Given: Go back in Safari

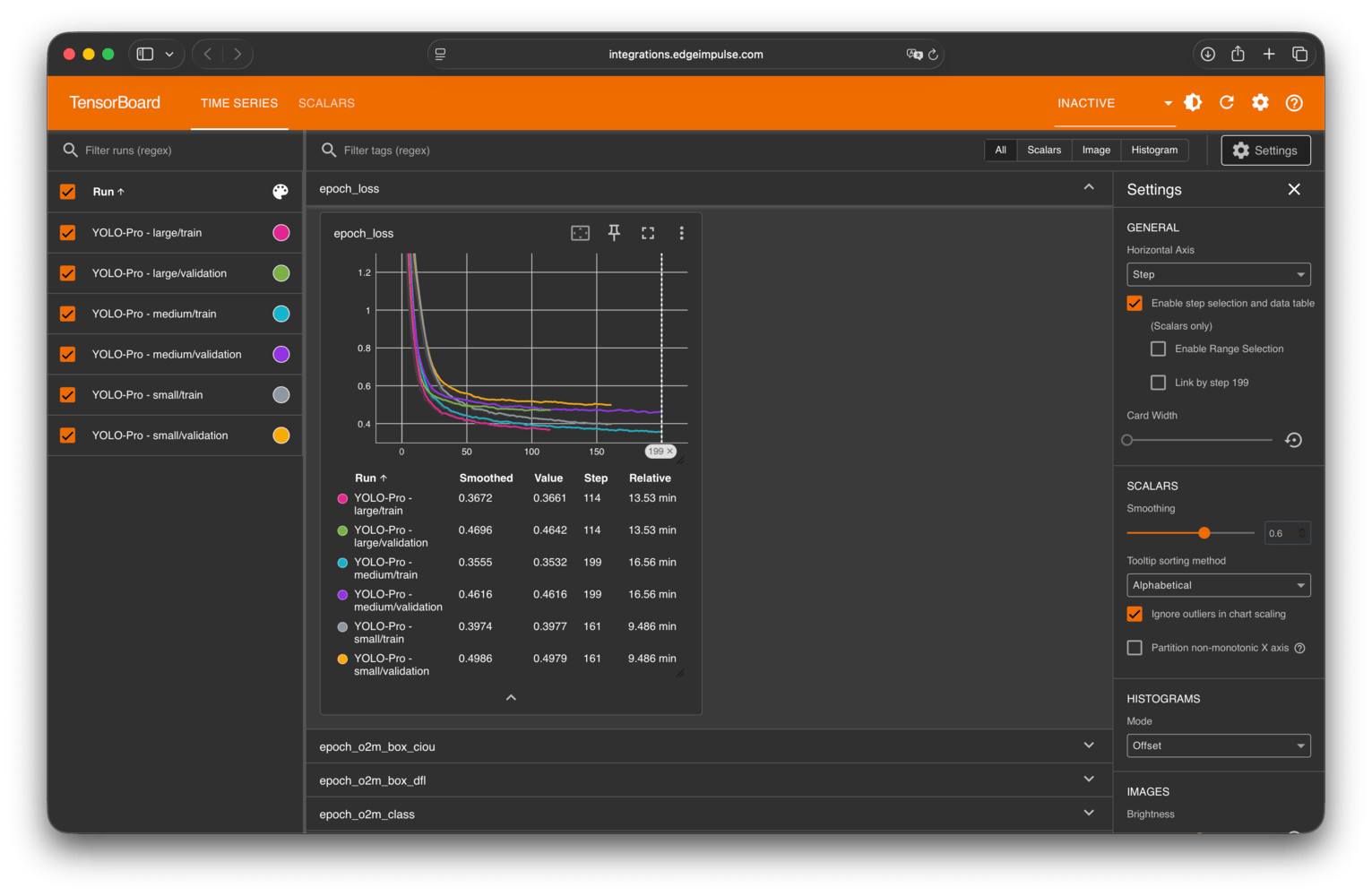Looking at the screenshot, I should (208, 54).
